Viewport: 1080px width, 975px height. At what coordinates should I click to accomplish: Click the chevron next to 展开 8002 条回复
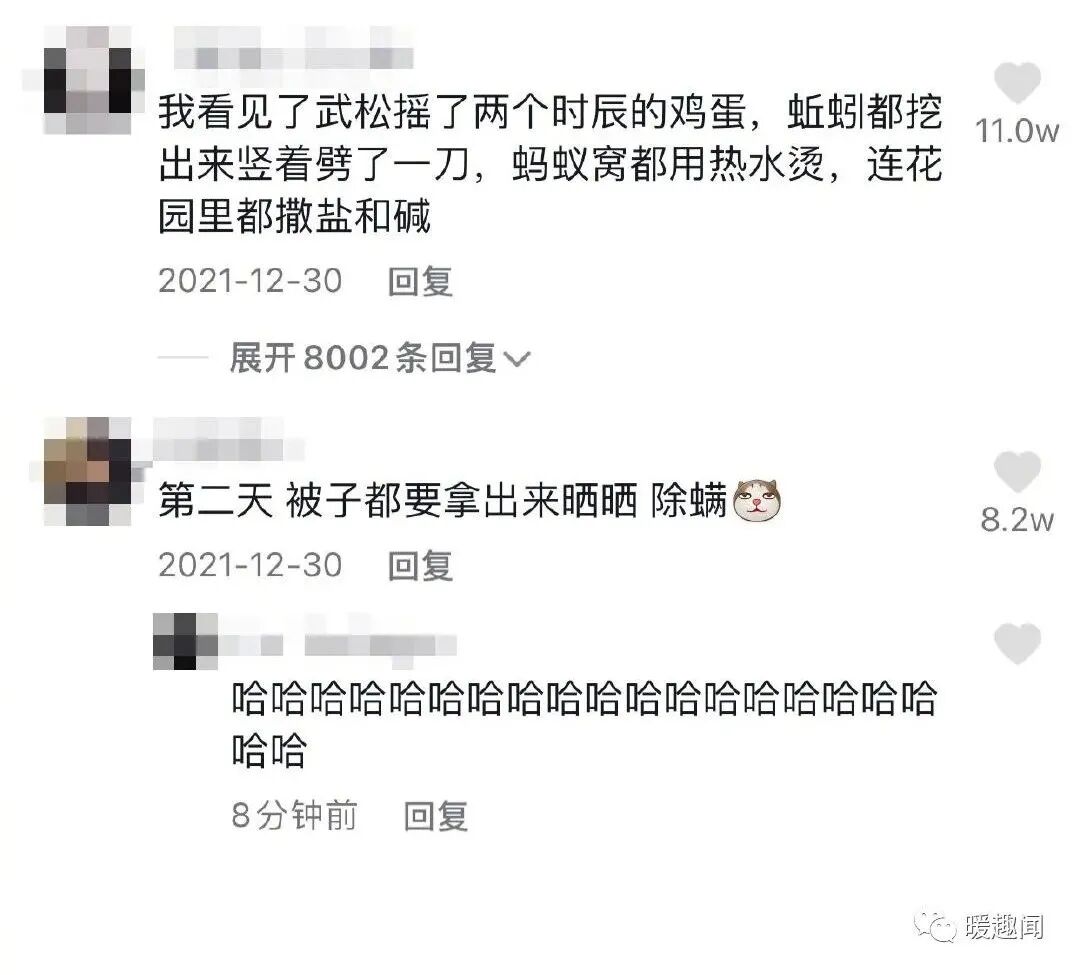(x=517, y=359)
